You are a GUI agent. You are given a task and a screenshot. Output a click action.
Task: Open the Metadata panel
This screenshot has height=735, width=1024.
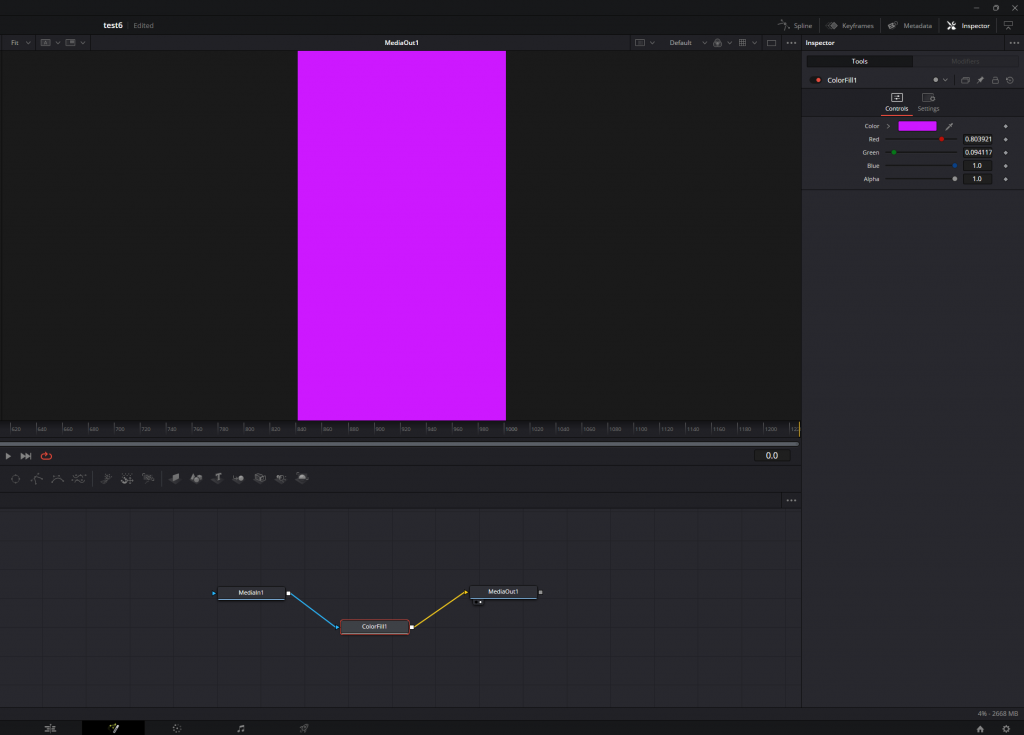(x=909, y=25)
